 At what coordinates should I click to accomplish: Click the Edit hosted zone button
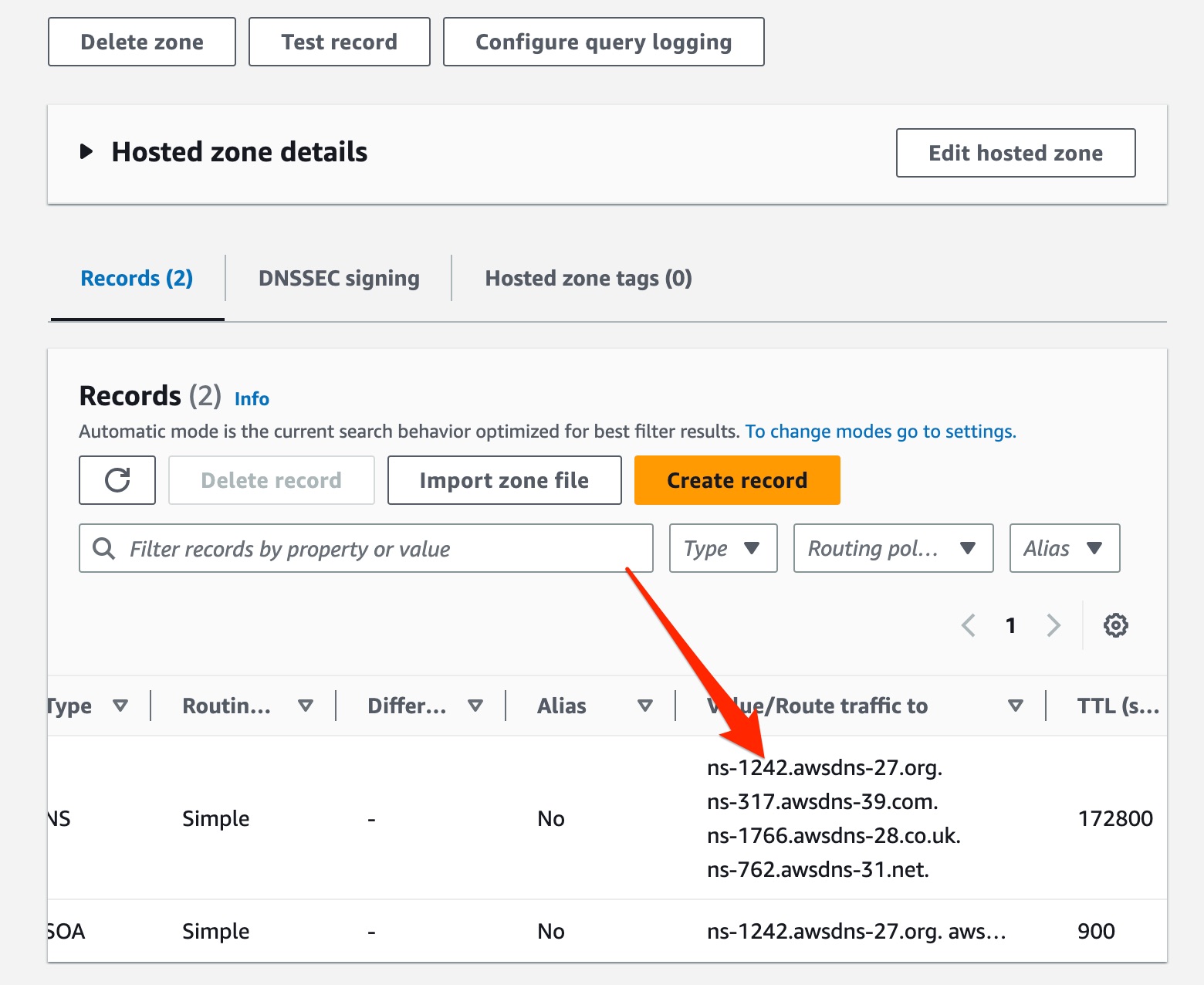click(1015, 153)
